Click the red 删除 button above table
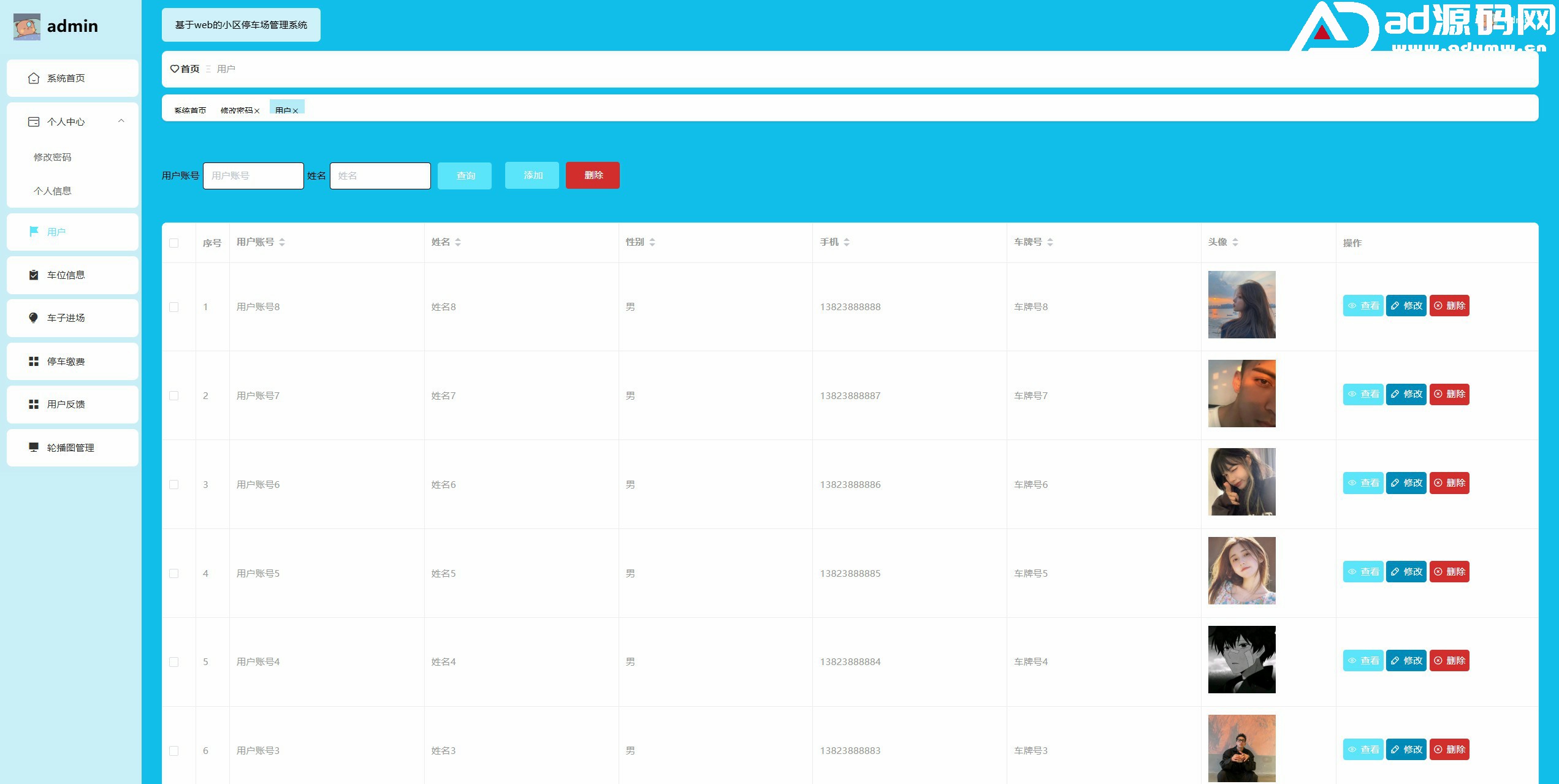 593,175
